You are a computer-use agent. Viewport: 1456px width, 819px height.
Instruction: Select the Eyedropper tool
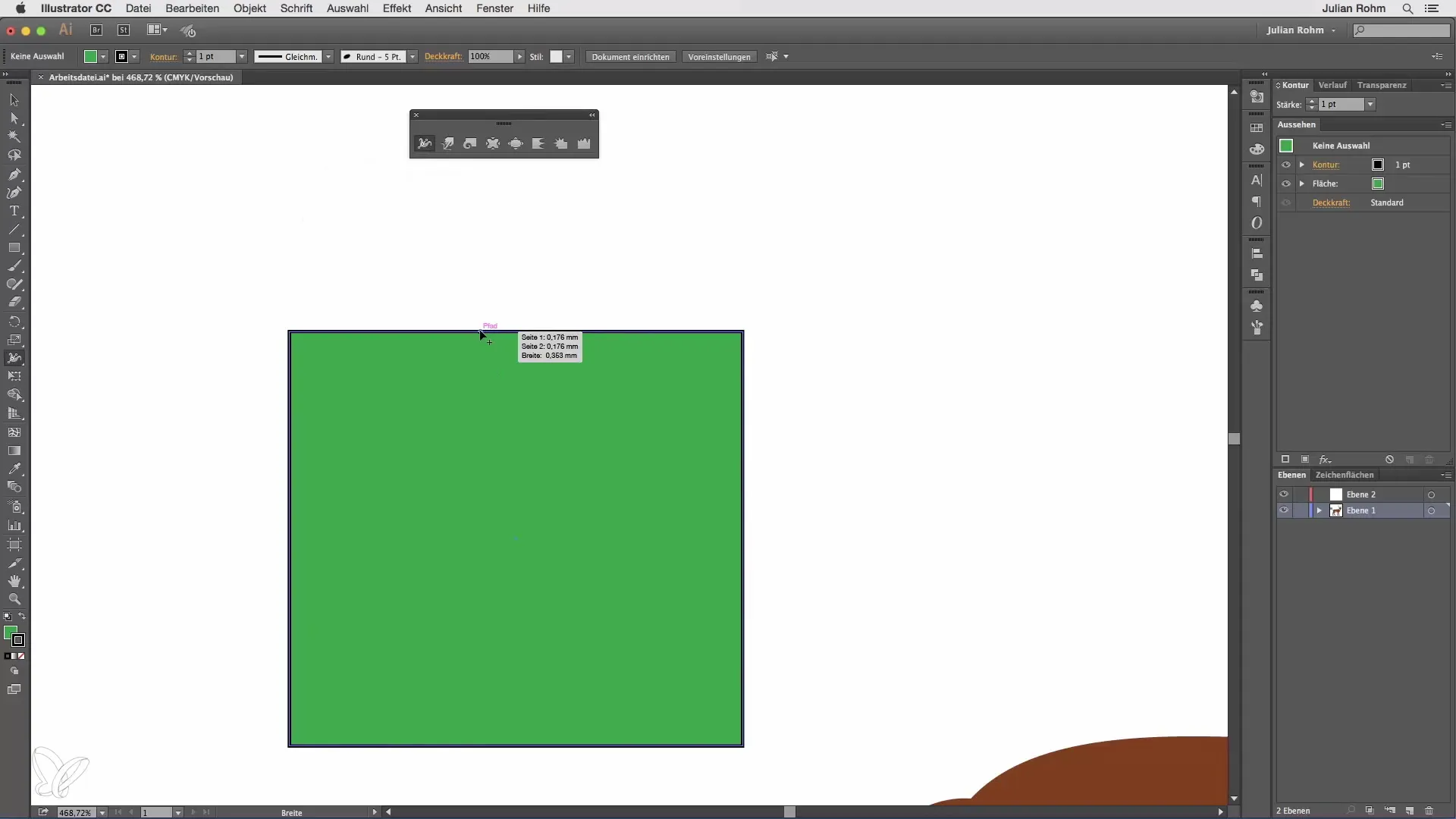14,469
